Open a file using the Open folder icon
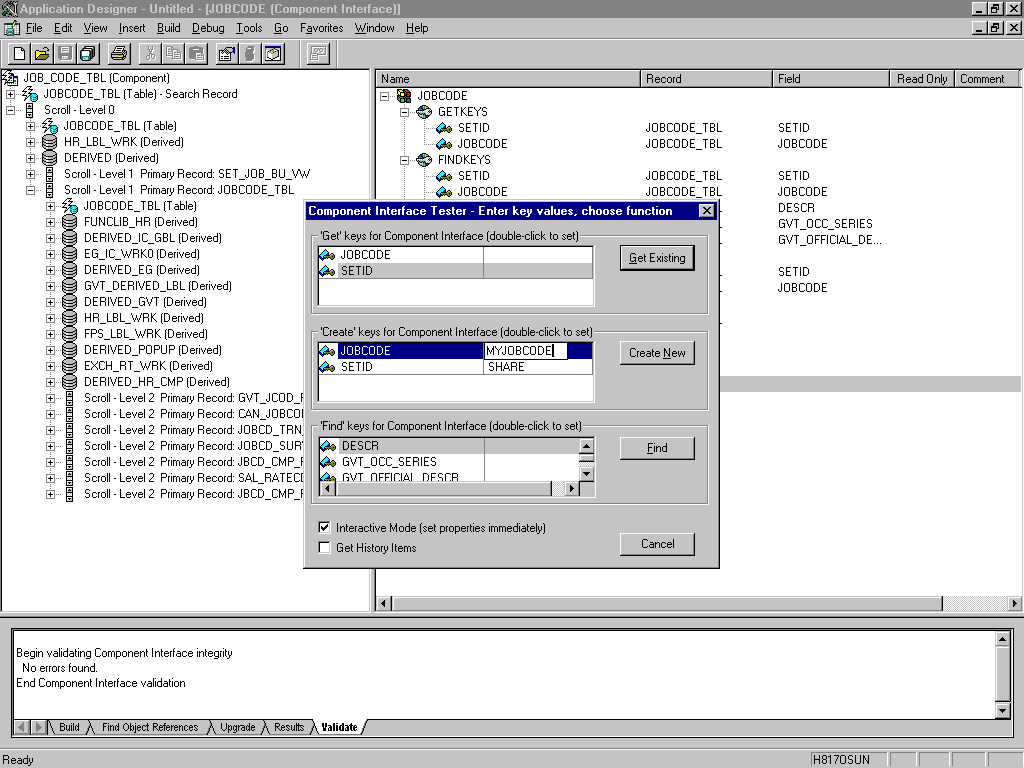This screenshot has width=1024, height=768. click(40, 54)
